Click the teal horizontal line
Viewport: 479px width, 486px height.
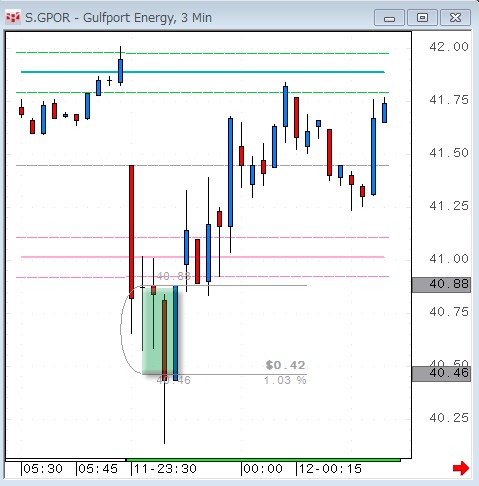203,72
